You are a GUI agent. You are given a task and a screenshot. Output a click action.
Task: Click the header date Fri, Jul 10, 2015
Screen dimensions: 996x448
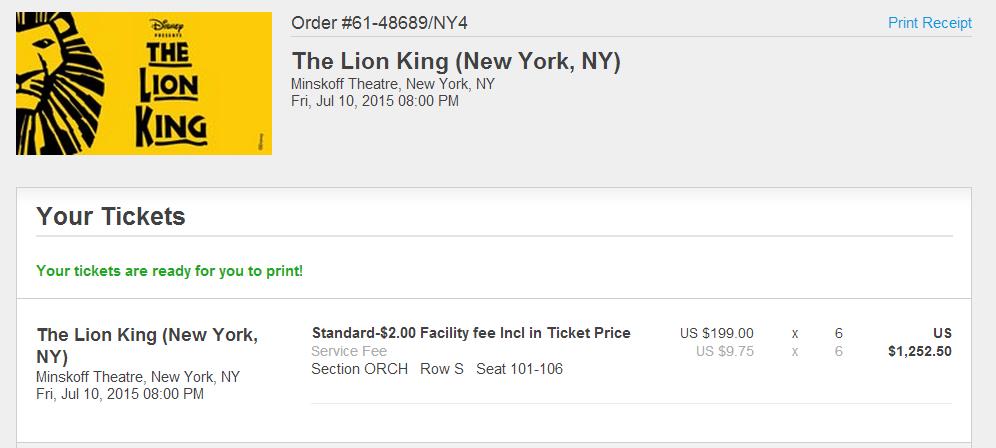375,101
